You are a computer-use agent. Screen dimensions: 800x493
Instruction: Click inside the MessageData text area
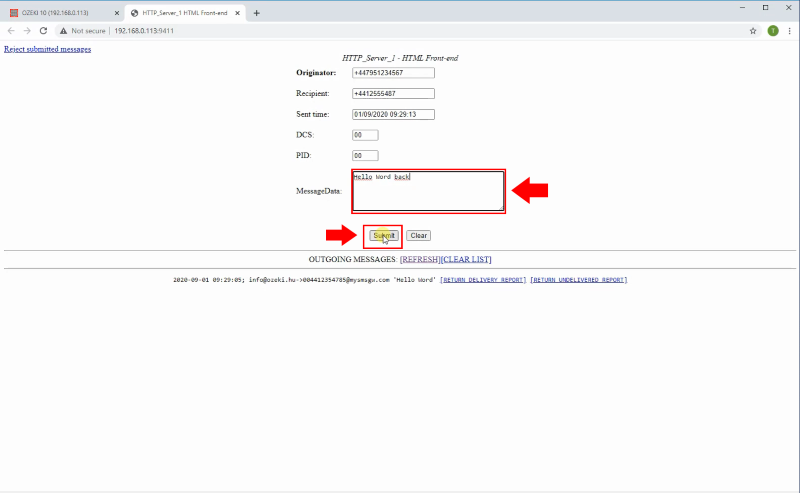tap(428, 191)
